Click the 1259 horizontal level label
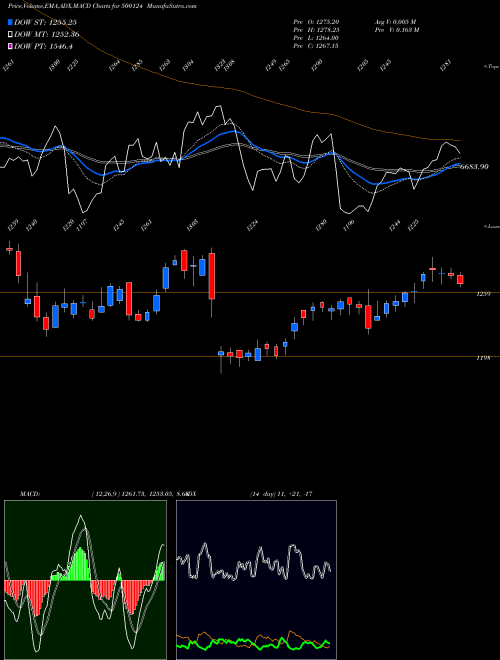 click(483, 294)
